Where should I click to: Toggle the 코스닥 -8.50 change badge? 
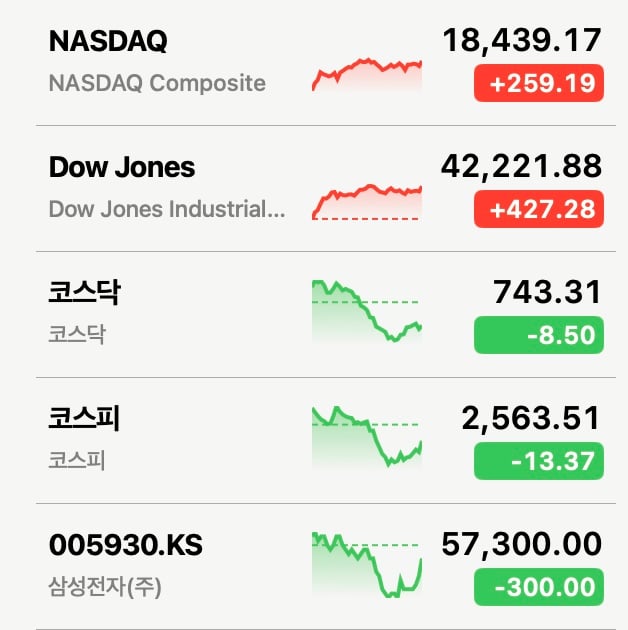point(539,335)
